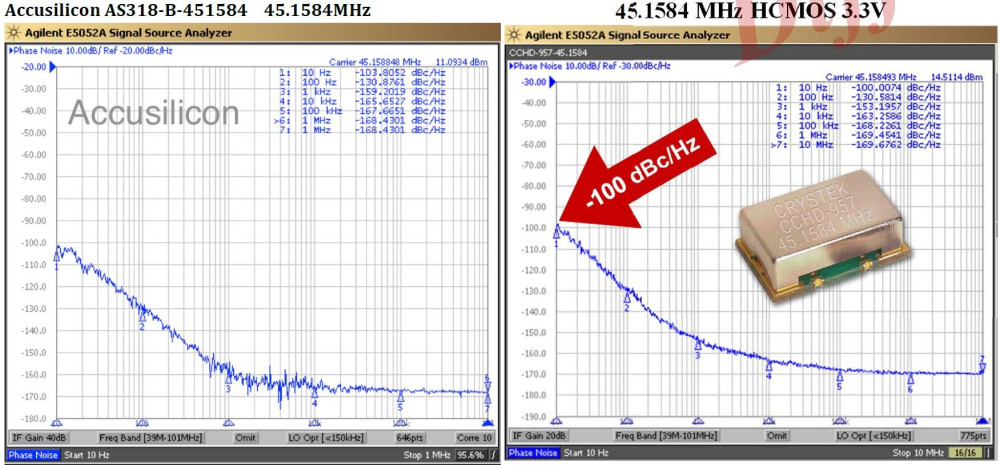The image size is (1000, 465).
Task: Click the Carrier 45.158848 MHz readout
Action: pyautogui.click(x=375, y=63)
